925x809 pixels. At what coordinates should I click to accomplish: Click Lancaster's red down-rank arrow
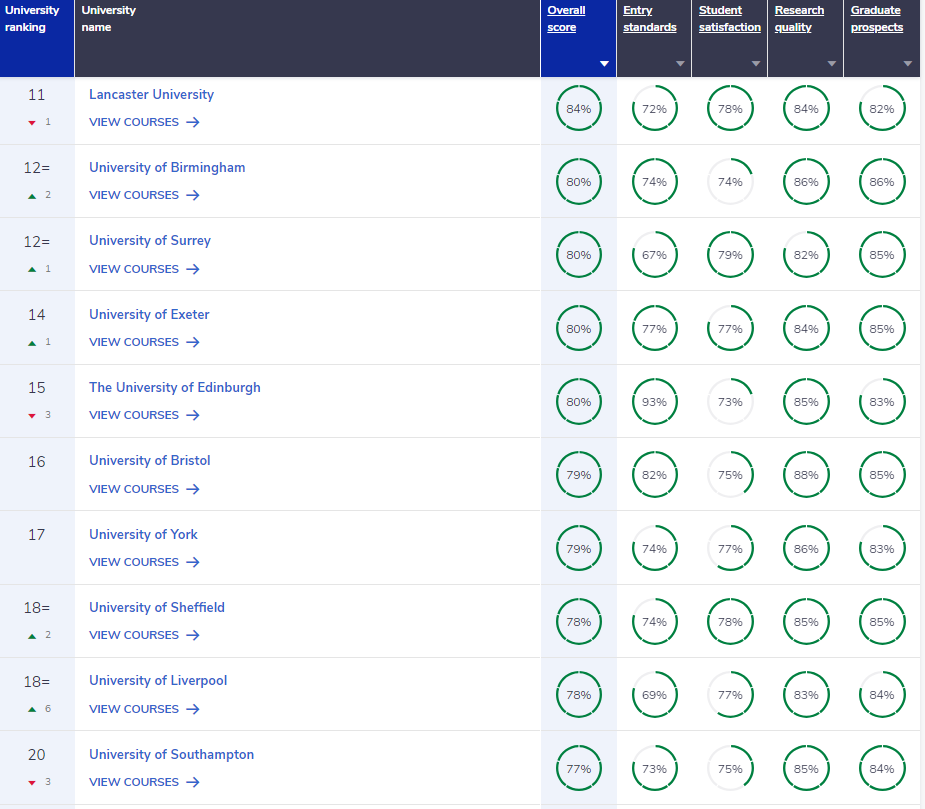coord(32,123)
